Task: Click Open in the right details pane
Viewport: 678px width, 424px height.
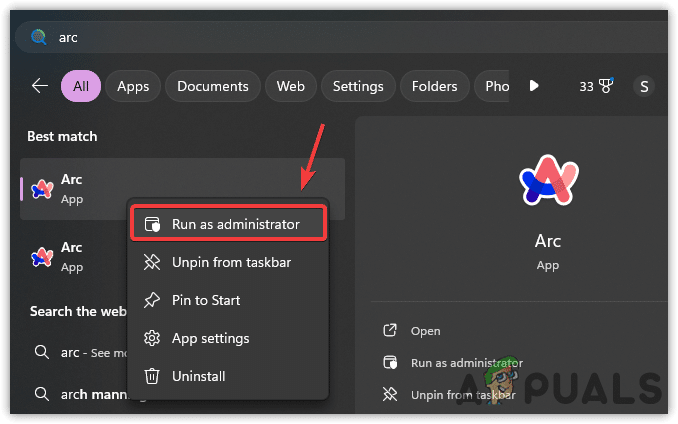Action: [x=425, y=331]
